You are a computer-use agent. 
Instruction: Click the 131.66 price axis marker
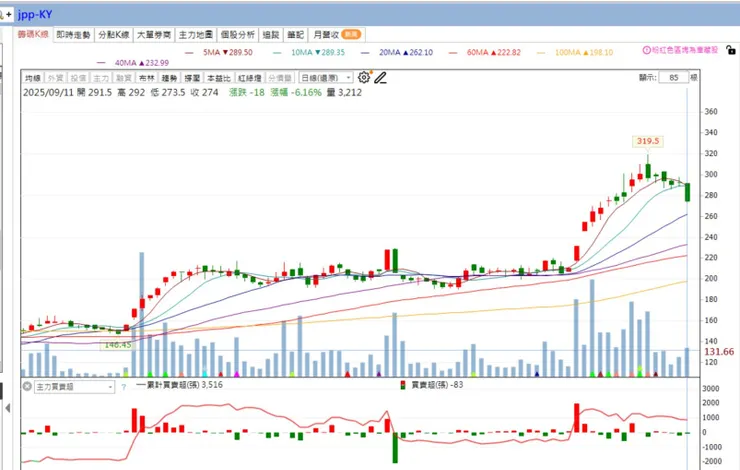point(719,352)
